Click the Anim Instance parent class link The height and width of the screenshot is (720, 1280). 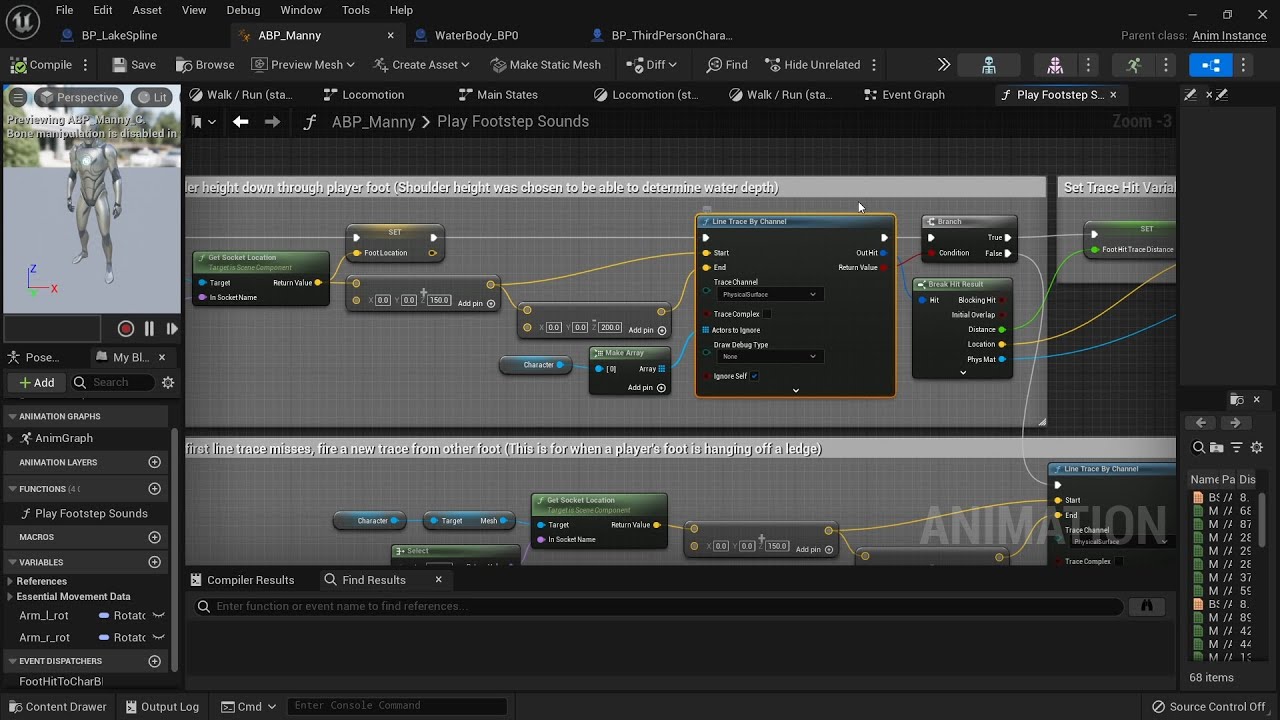1229,36
